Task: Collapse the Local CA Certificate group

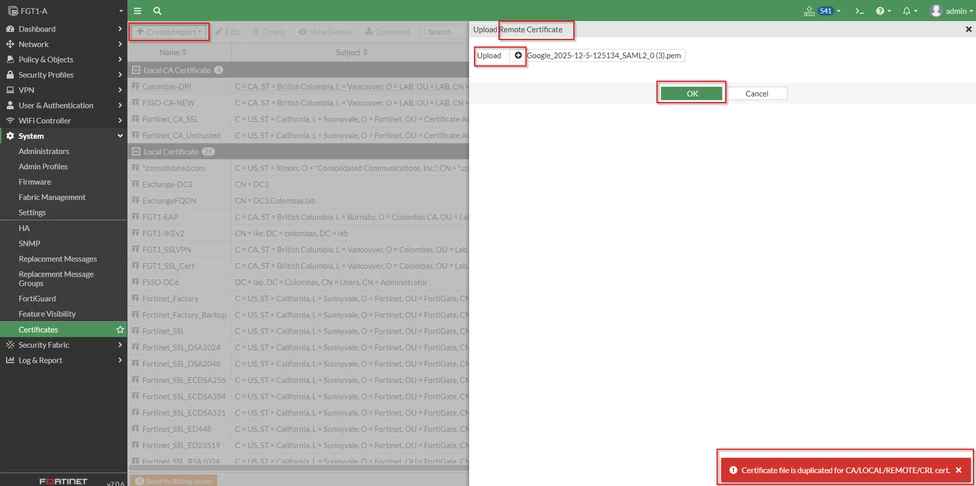Action: point(135,70)
